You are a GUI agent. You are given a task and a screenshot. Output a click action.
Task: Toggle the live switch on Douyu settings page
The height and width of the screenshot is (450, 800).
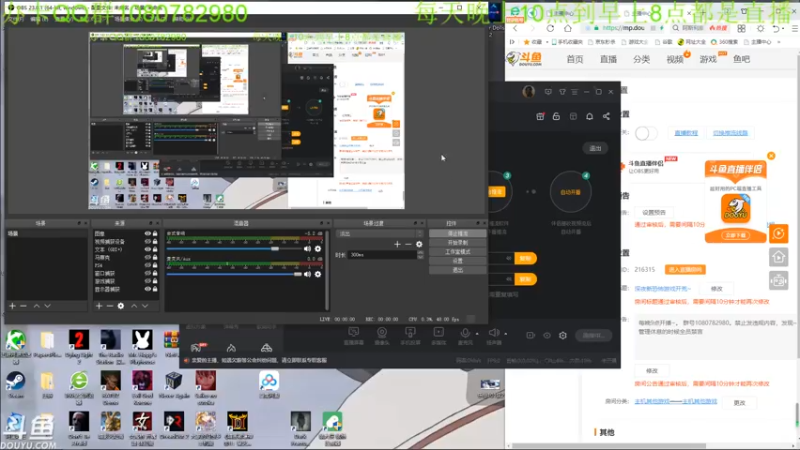645,133
